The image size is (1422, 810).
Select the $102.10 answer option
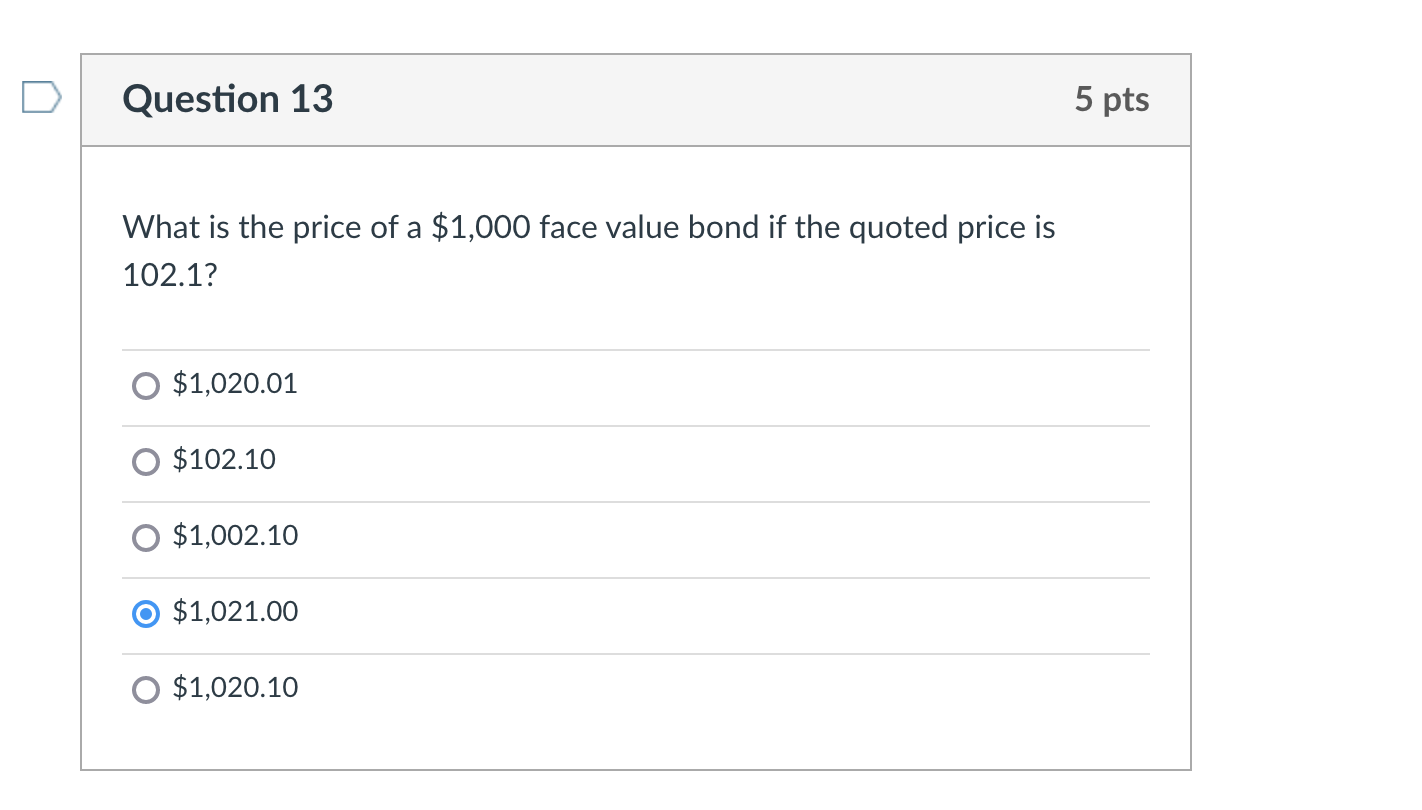pos(145,461)
